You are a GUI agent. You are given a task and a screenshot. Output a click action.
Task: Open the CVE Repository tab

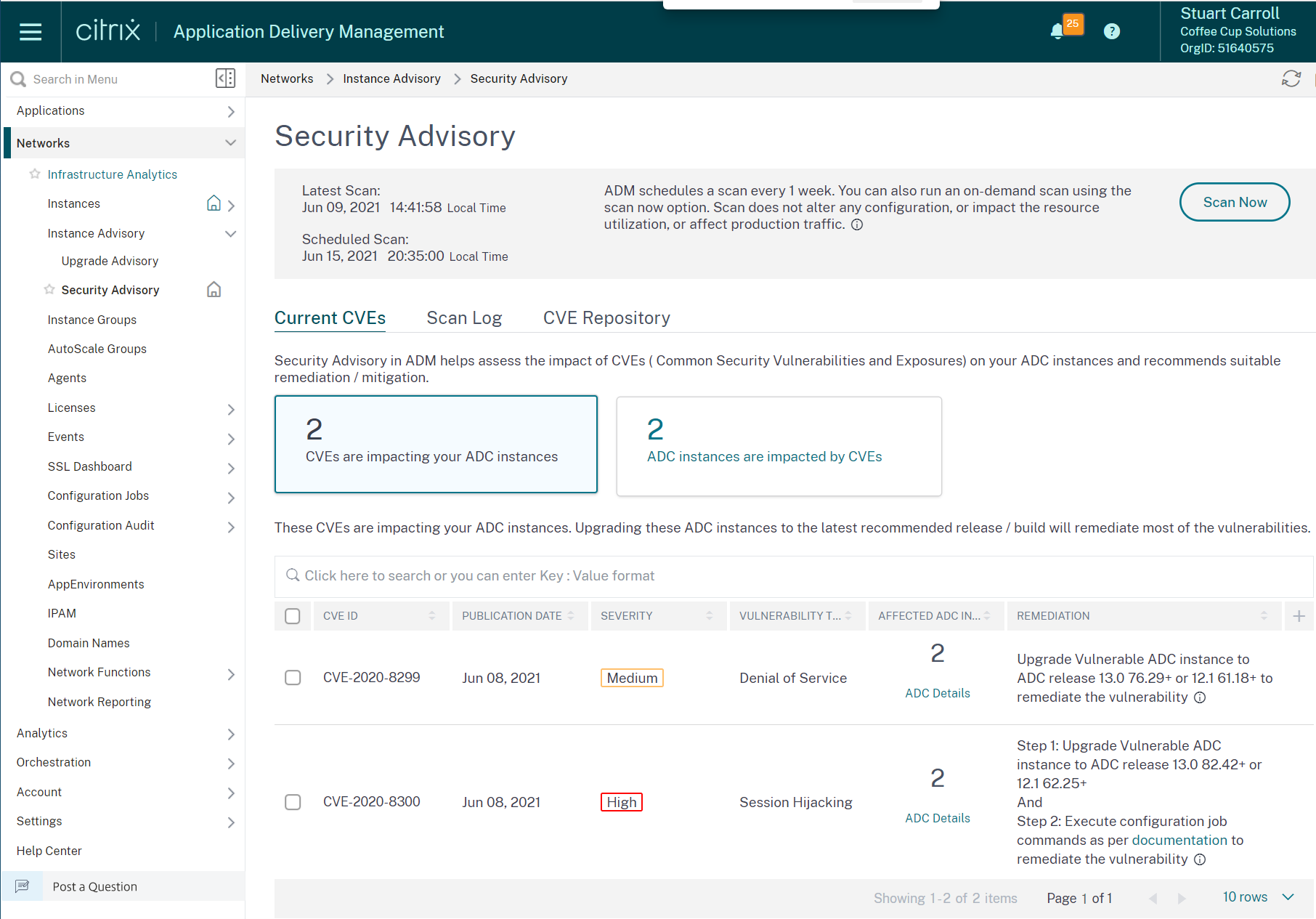(x=606, y=318)
